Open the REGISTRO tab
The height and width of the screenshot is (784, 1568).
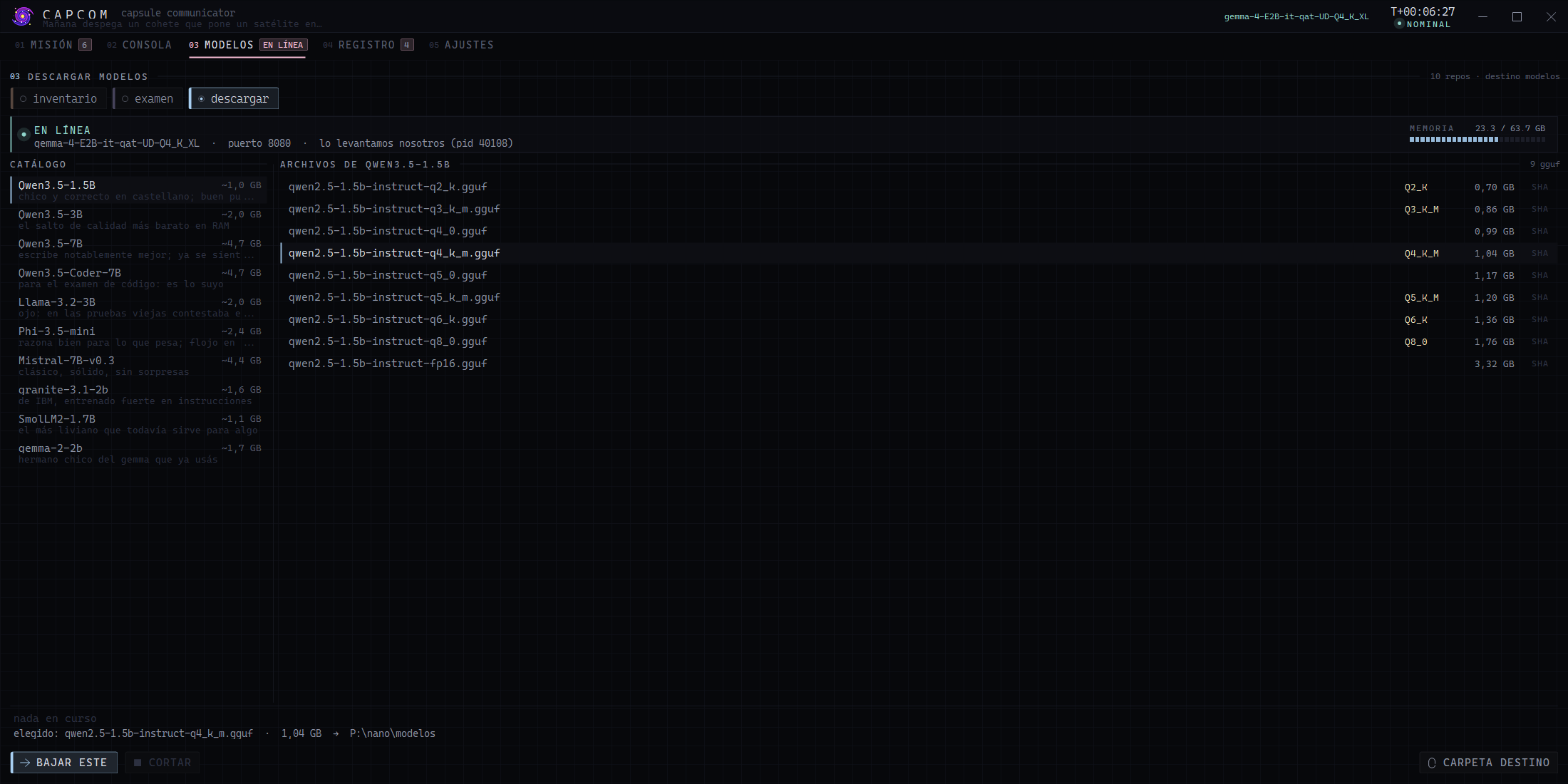pyautogui.click(x=368, y=45)
